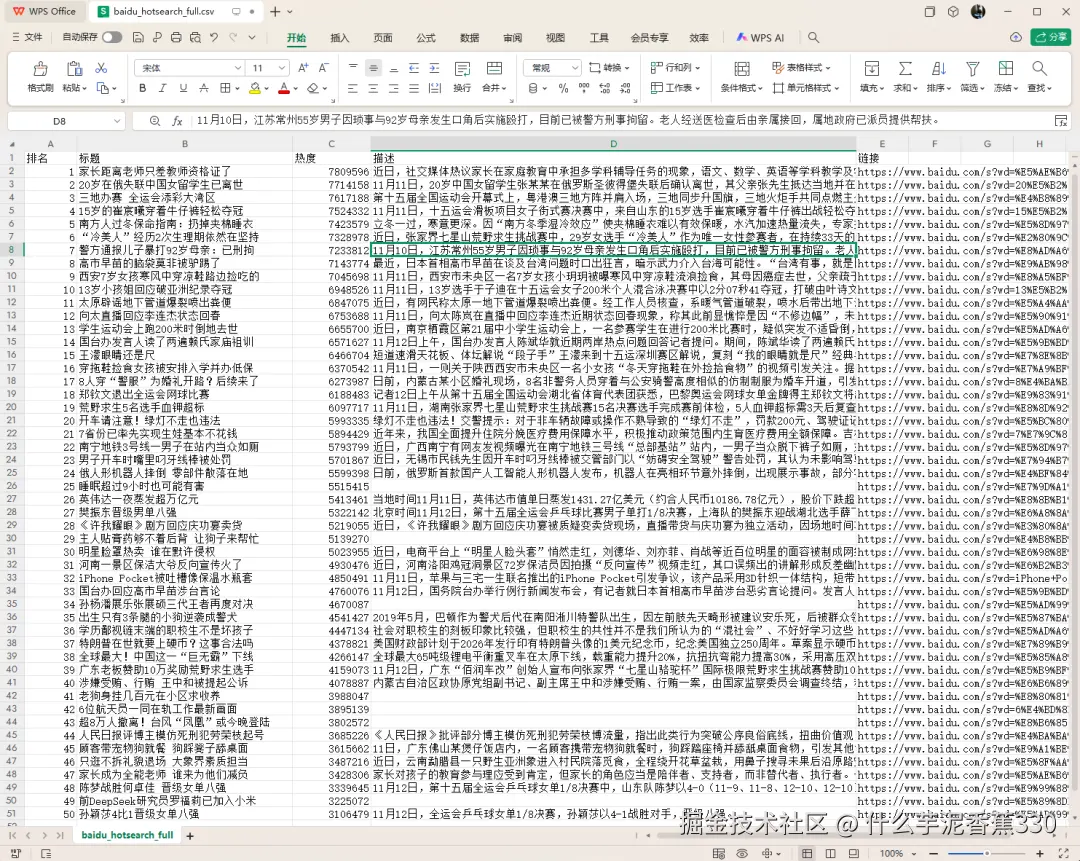
Task: Apply Bold formatting
Action: (143, 88)
